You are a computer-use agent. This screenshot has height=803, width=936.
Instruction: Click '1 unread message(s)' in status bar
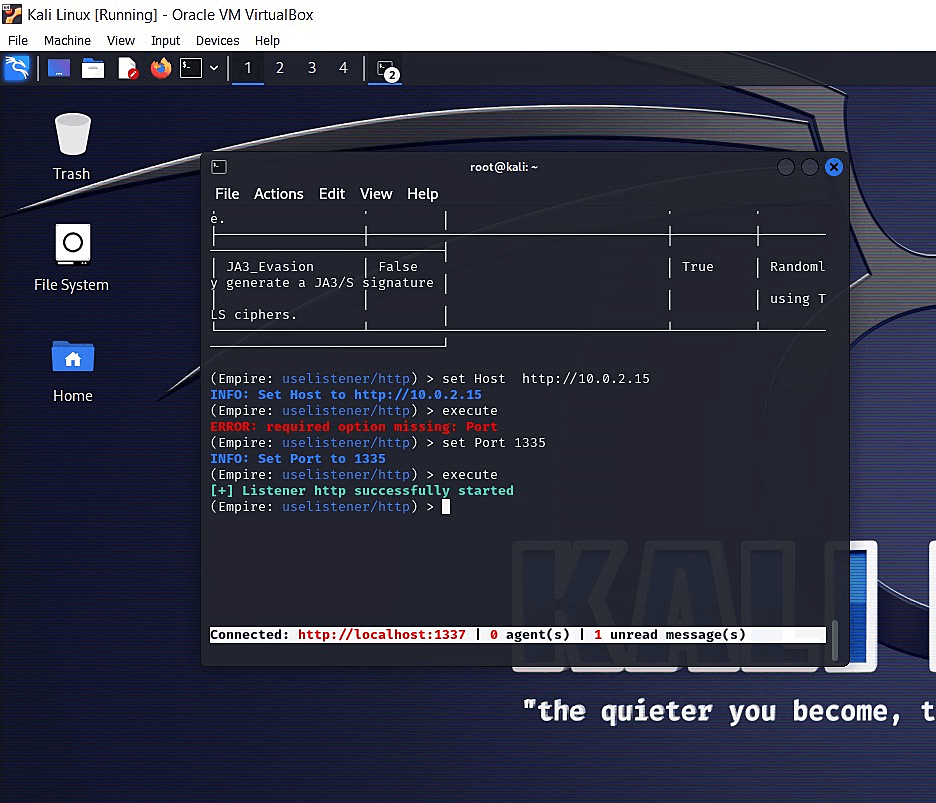tap(670, 635)
